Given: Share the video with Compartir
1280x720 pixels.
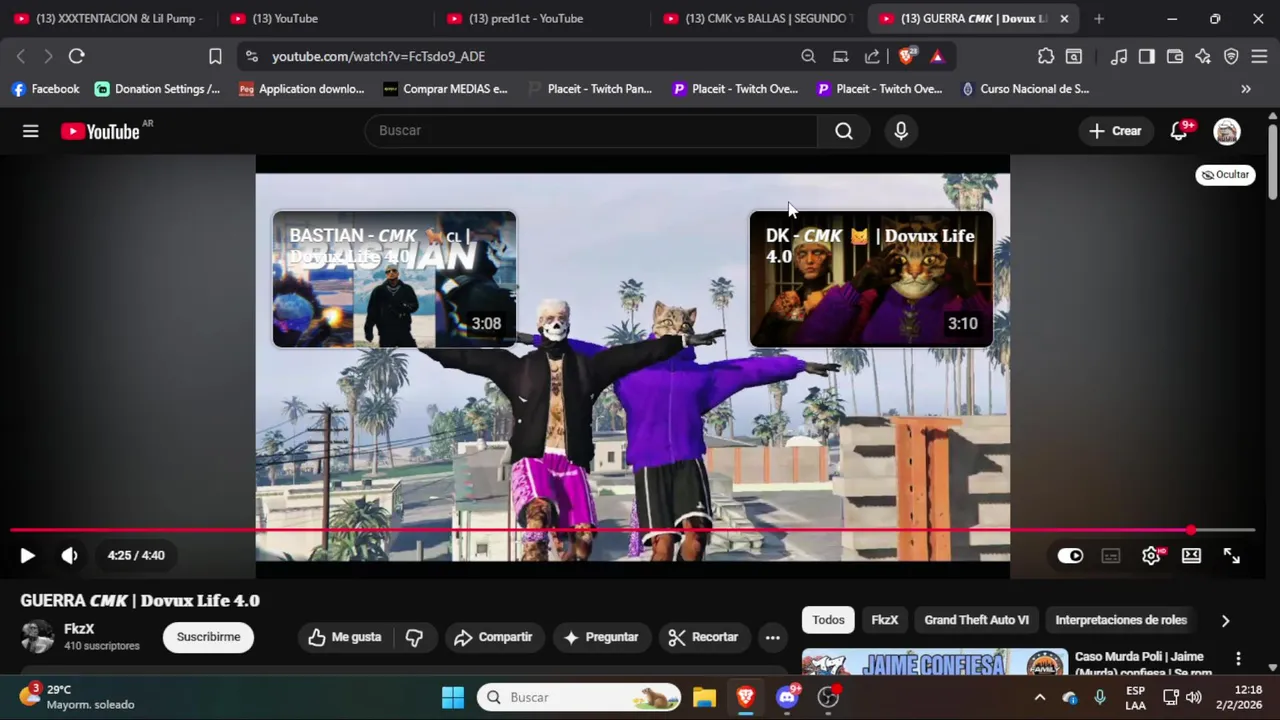Looking at the screenshot, I should [493, 637].
